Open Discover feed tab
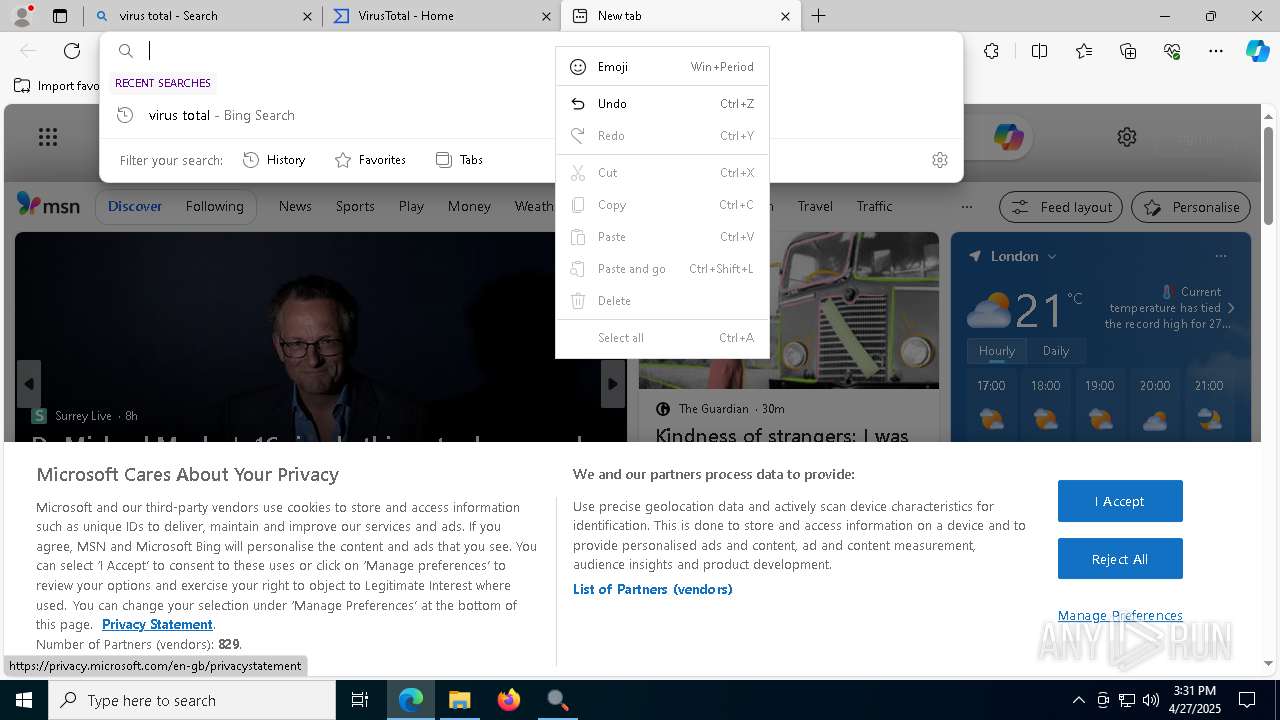 click(135, 206)
